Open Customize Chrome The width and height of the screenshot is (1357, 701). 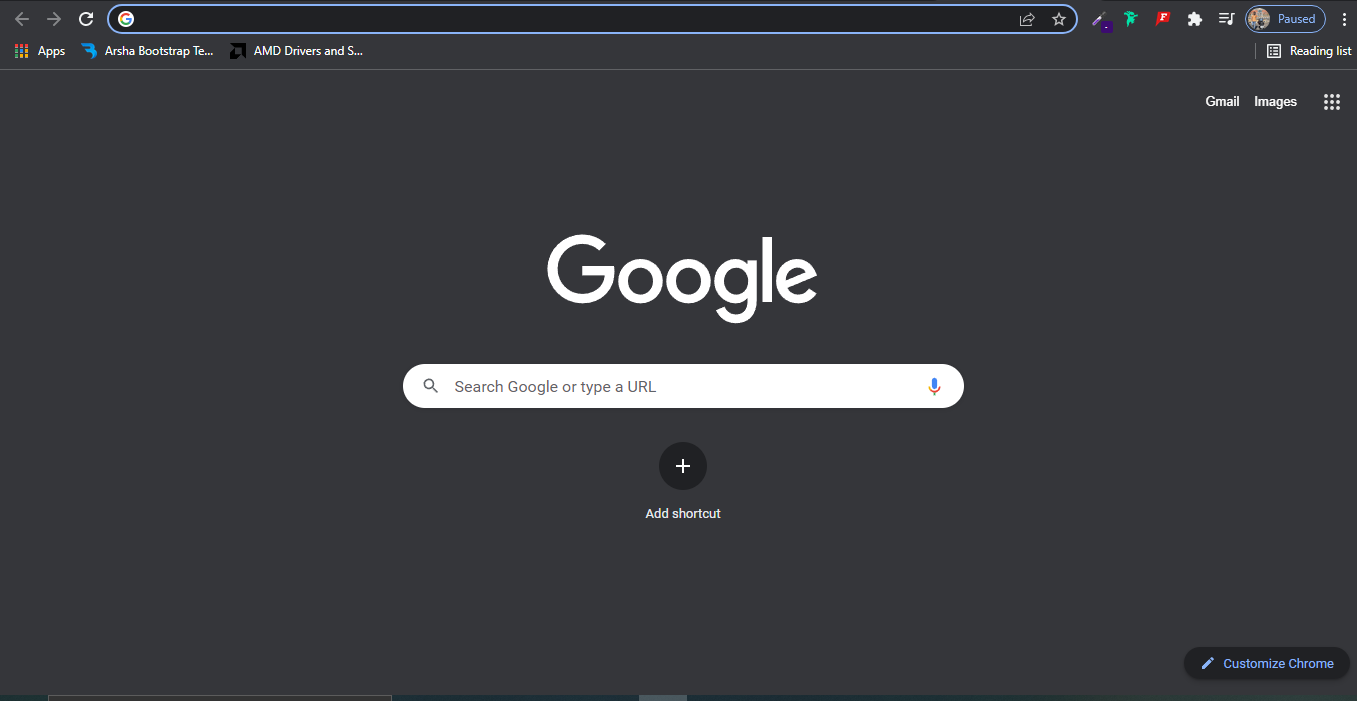point(1267,663)
